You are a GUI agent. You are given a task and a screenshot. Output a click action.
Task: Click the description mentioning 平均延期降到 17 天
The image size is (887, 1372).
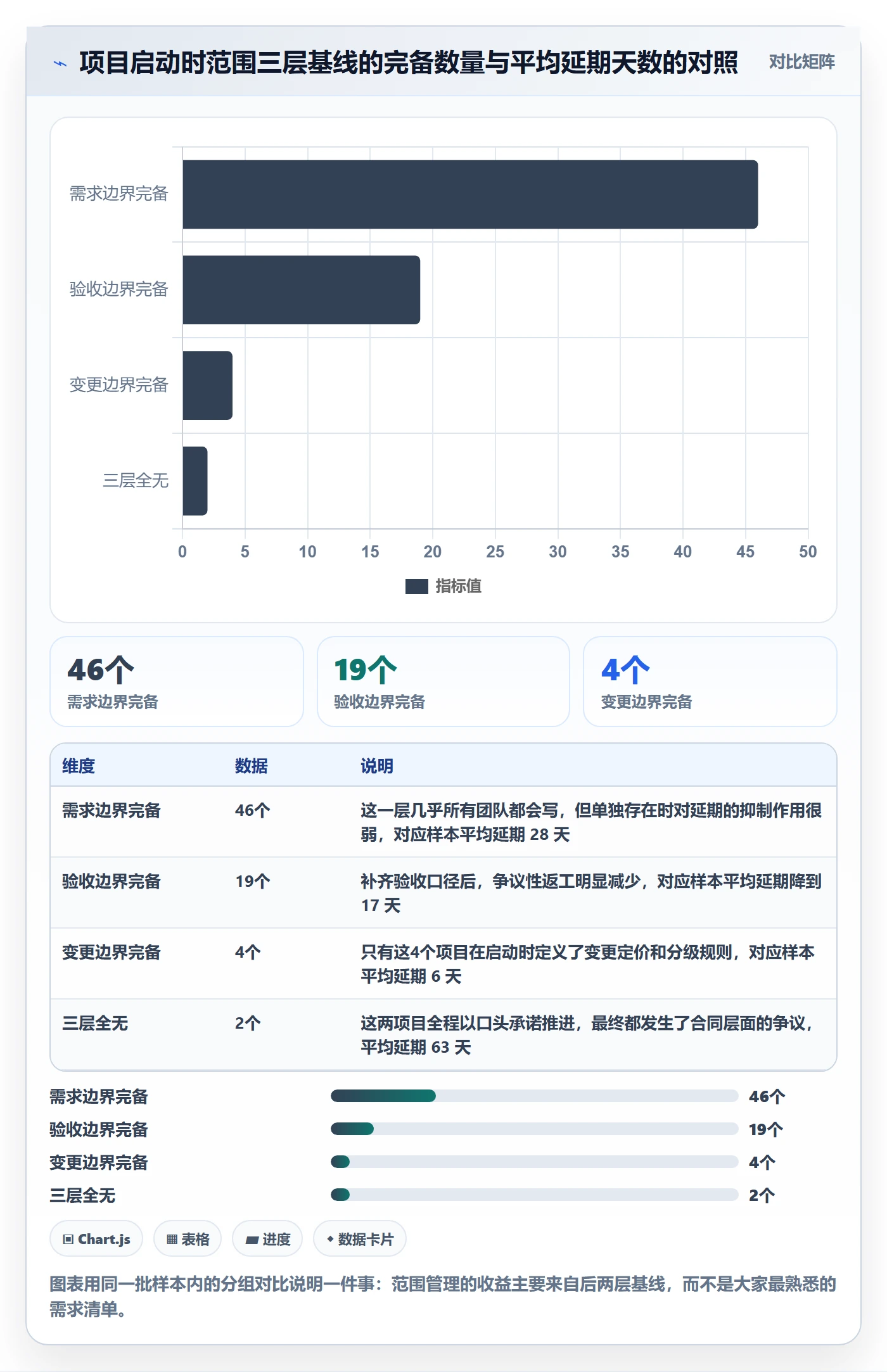pyautogui.click(x=591, y=893)
